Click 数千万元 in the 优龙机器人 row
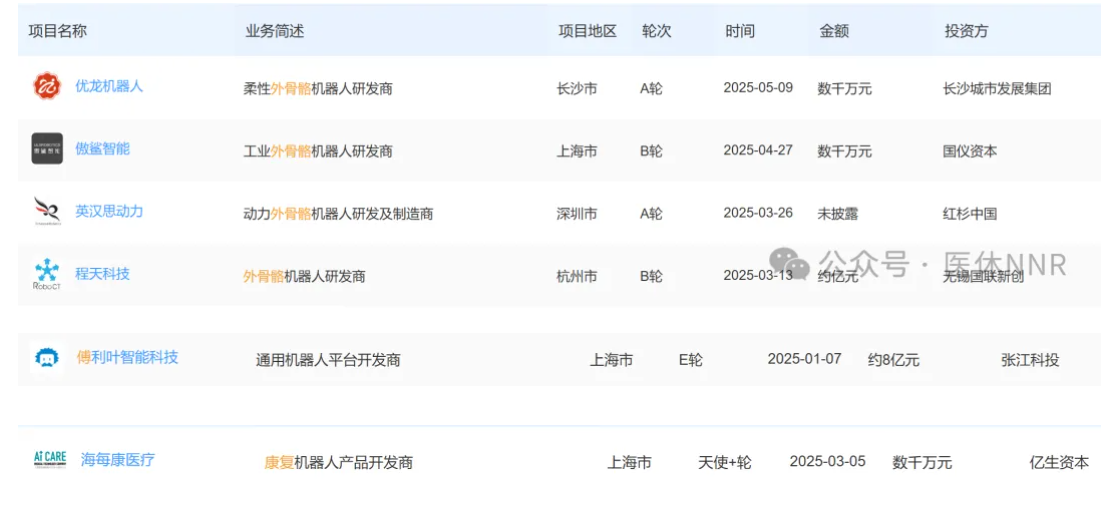This screenshot has width=1109, height=509. tap(844, 89)
